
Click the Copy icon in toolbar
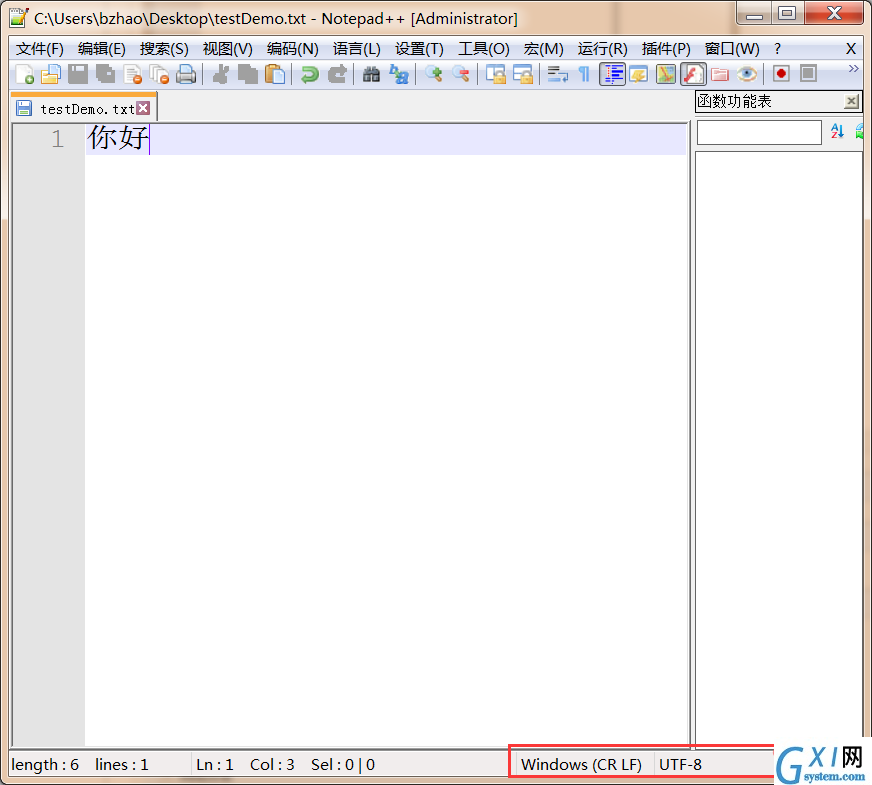[247, 74]
